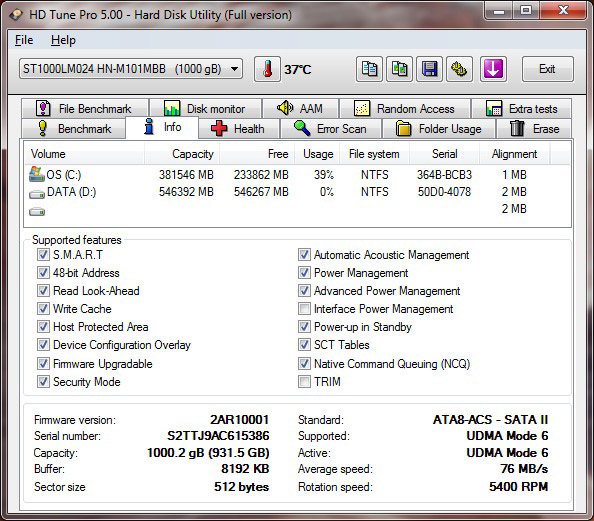Click the 381546 MB capacity cell
This screenshot has height=521, width=594.
186,175
